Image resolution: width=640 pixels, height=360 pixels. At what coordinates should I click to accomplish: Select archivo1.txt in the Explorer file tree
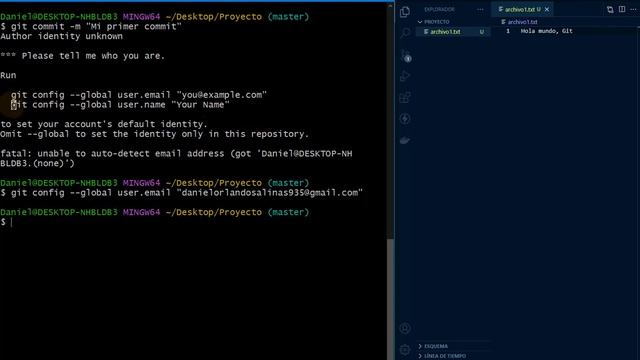tap(453, 31)
